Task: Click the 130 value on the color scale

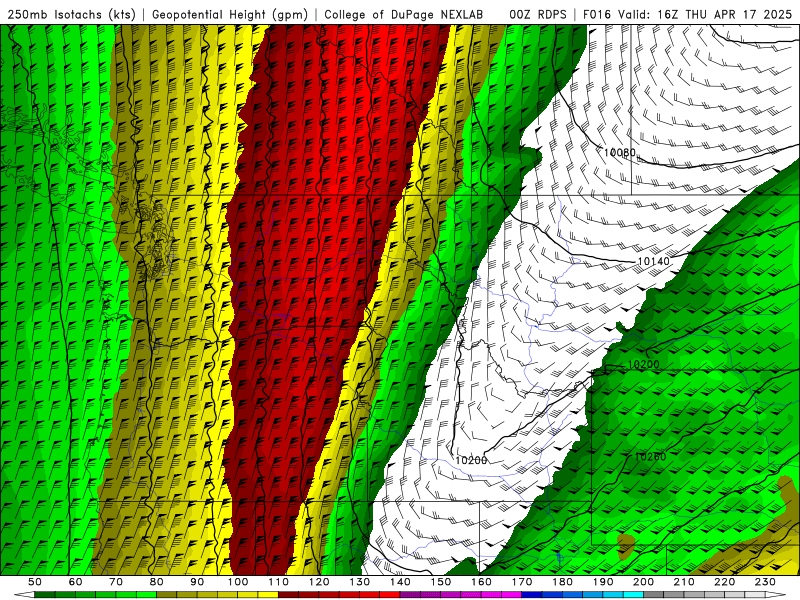Action: [360, 582]
